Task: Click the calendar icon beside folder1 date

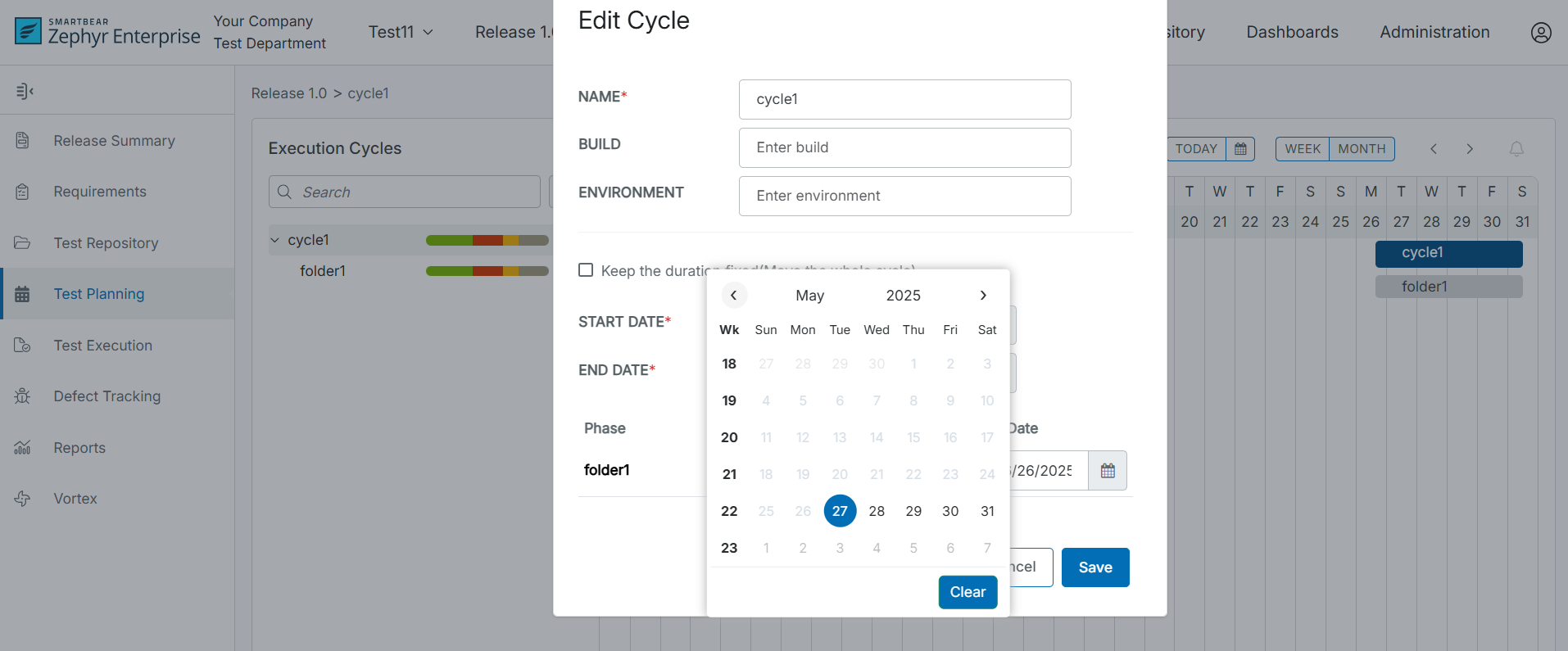Action: 1108,471
